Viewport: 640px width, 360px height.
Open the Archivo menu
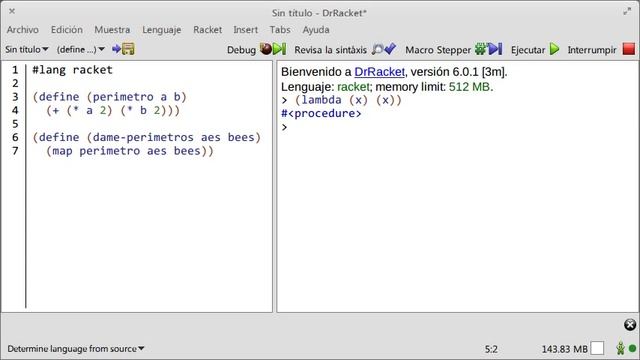(x=22, y=30)
